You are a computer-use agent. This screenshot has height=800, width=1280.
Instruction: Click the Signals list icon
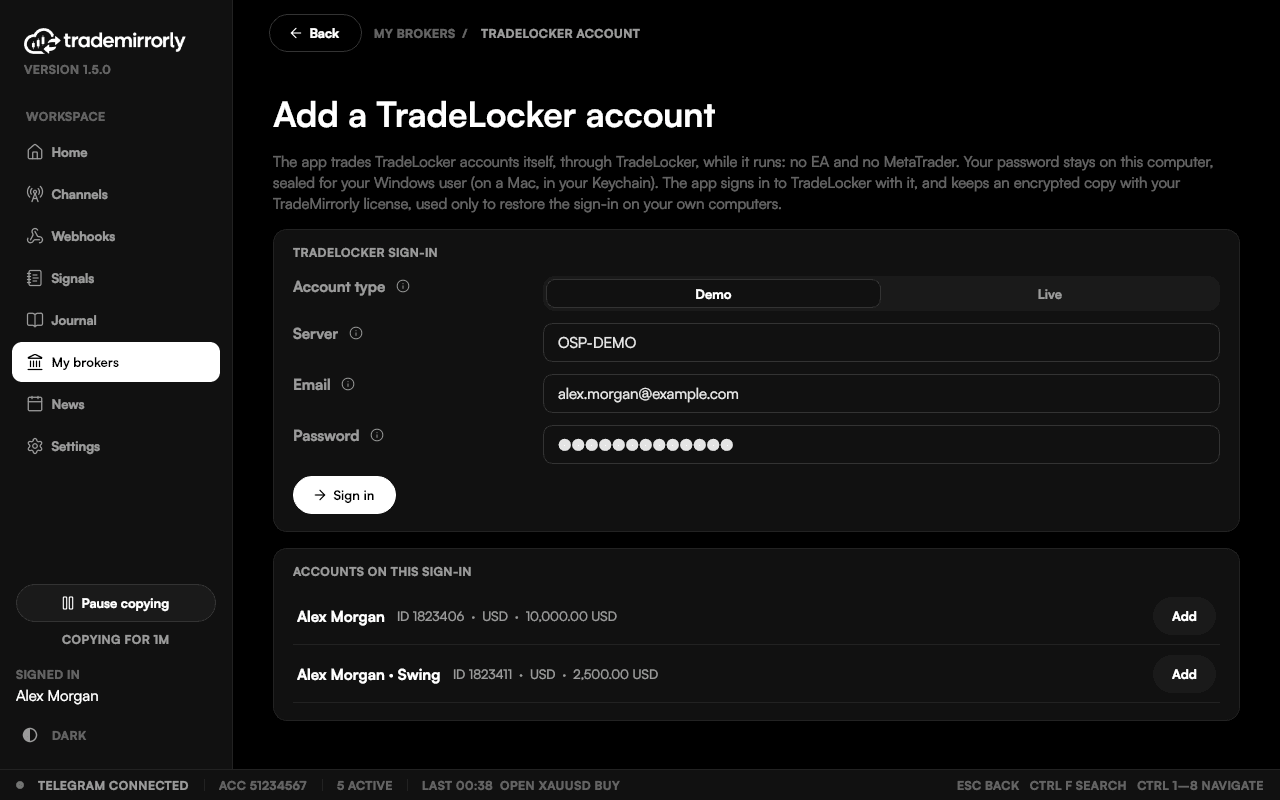pyautogui.click(x=35, y=278)
